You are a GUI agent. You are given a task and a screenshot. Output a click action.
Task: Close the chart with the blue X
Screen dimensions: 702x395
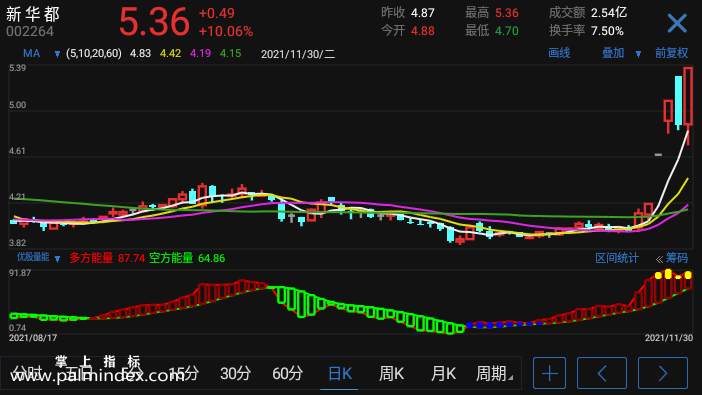(x=677, y=23)
